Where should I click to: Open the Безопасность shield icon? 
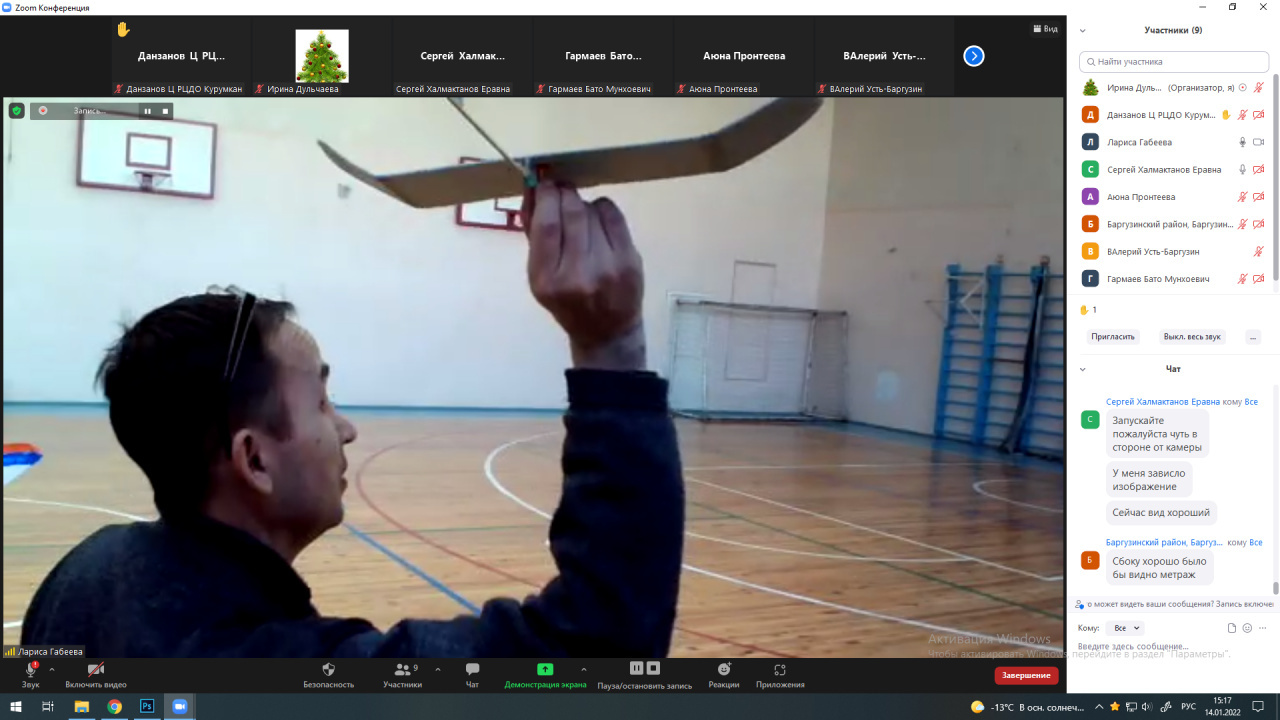(328, 670)
